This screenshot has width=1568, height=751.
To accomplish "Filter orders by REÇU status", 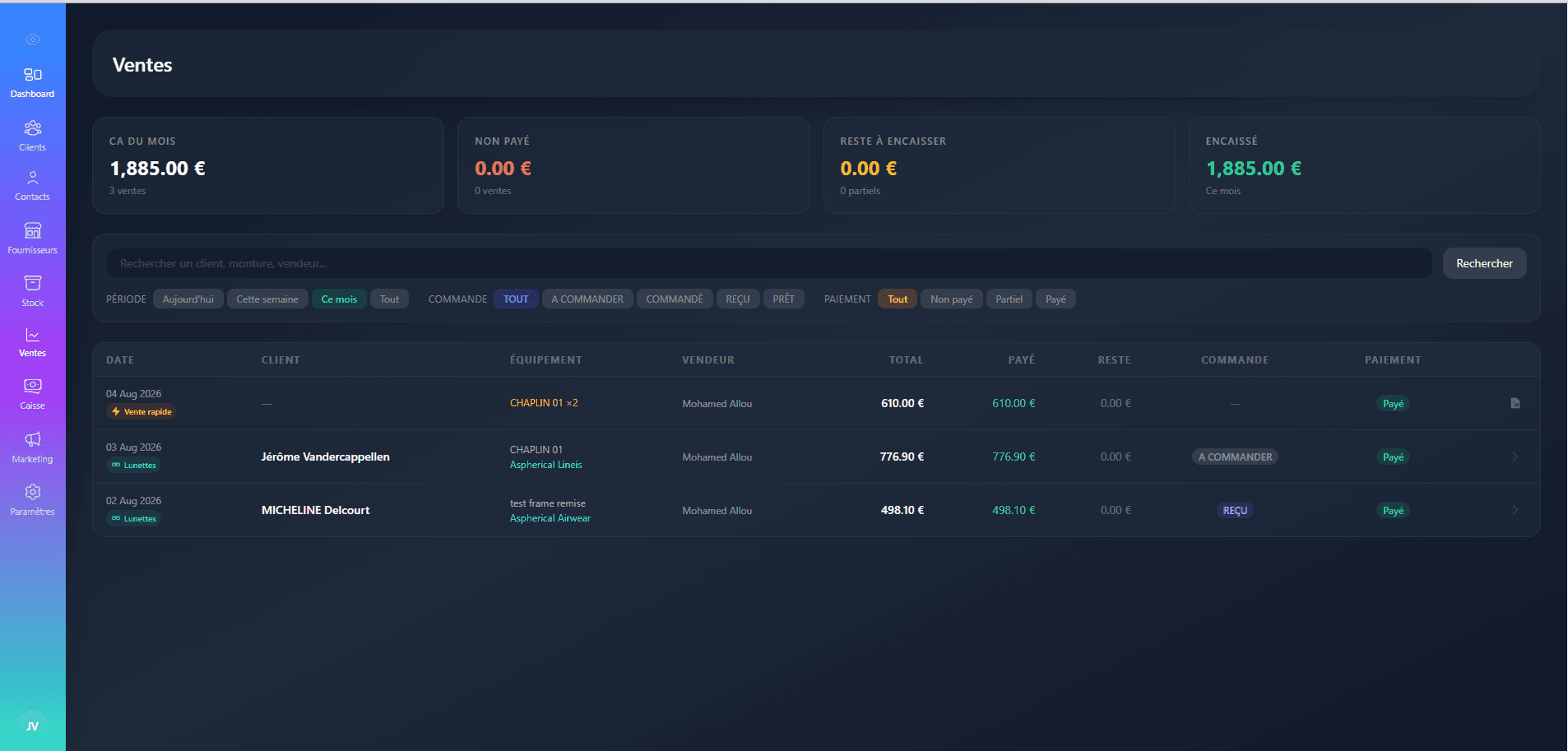I will (738, 299).
